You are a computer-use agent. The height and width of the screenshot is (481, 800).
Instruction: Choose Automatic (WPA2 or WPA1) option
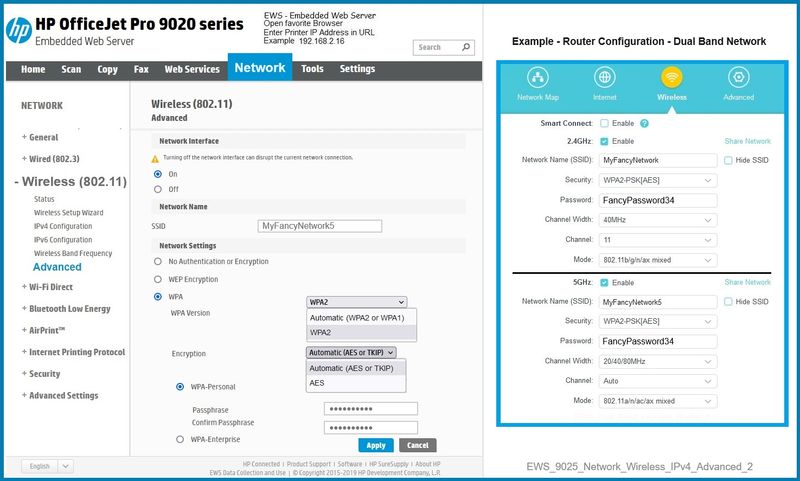click(x=361, y=318)
